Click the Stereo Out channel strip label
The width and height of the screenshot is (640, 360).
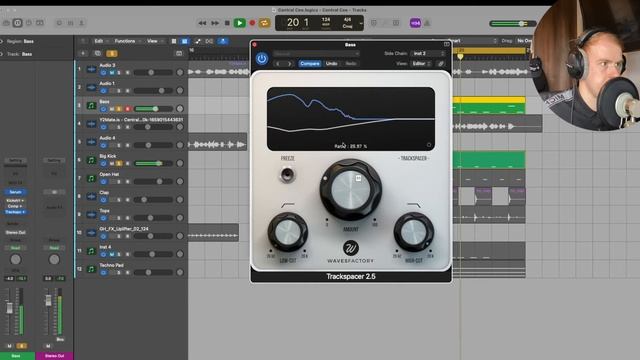54,356
